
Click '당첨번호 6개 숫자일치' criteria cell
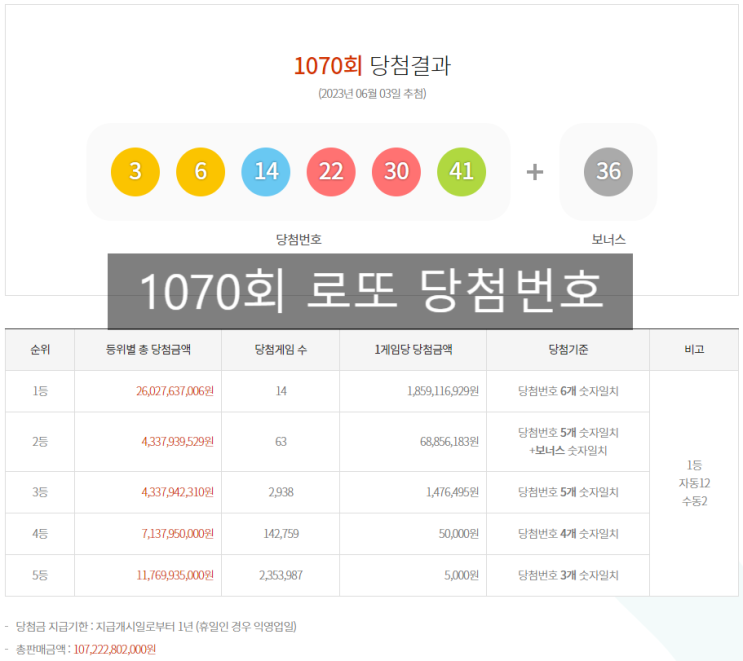[568, 391]
